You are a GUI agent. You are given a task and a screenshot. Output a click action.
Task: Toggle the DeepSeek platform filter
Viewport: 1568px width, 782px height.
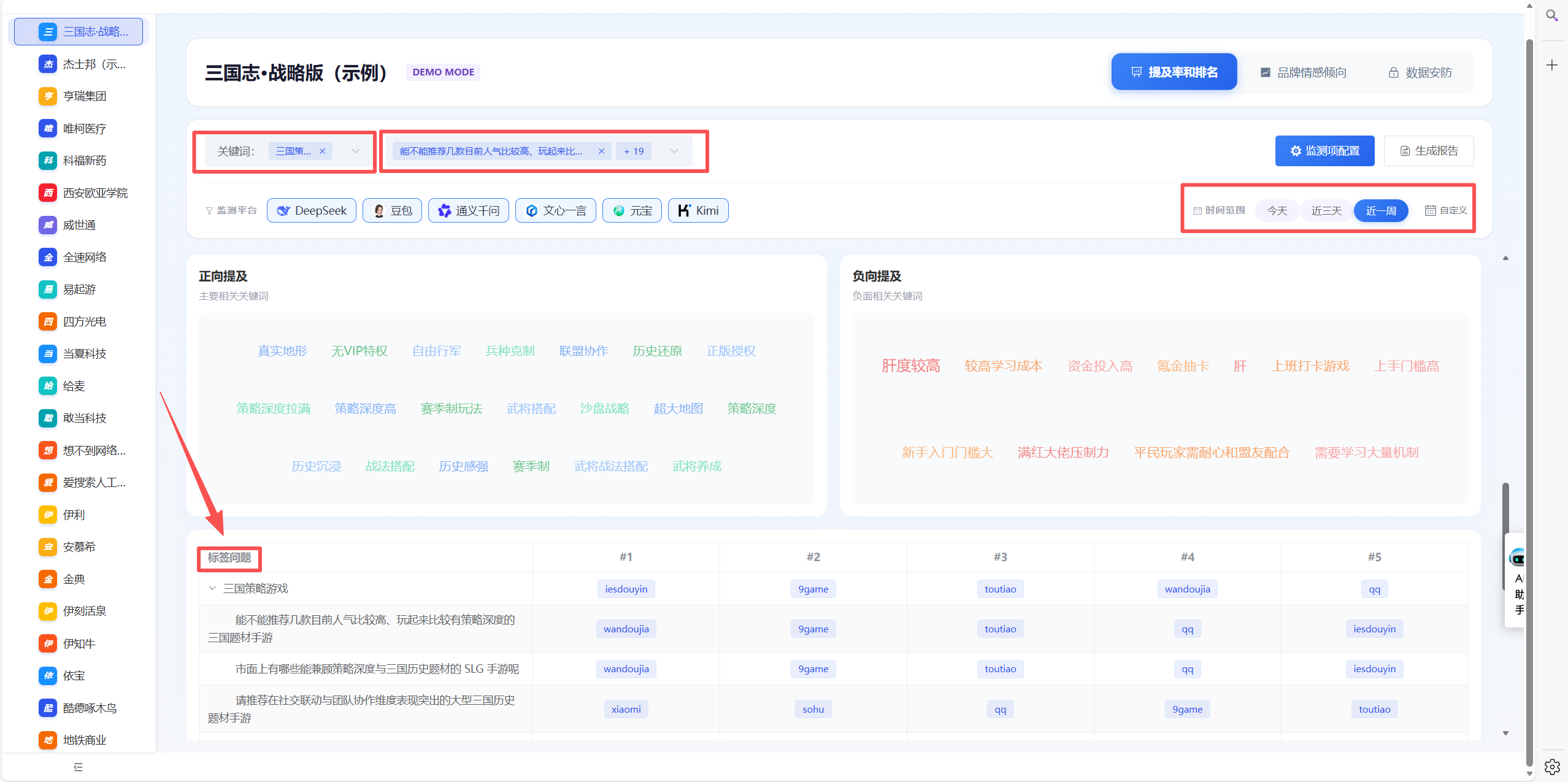(312, 210)
